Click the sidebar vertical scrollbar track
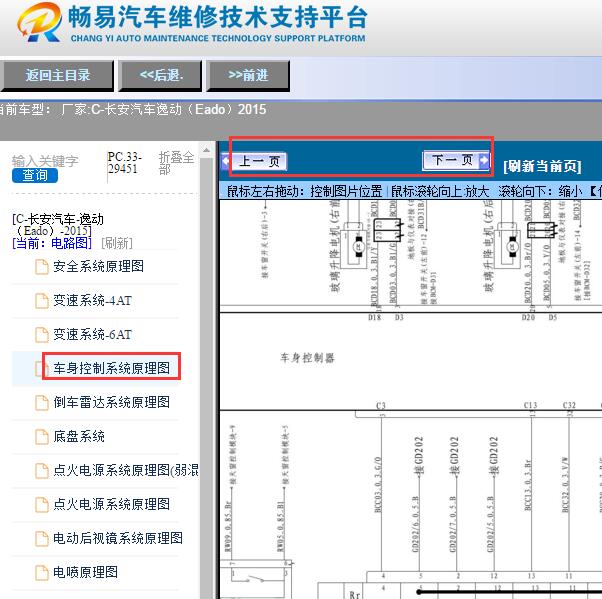This screenshot has width=602, height=599. [x=206, y=376]
